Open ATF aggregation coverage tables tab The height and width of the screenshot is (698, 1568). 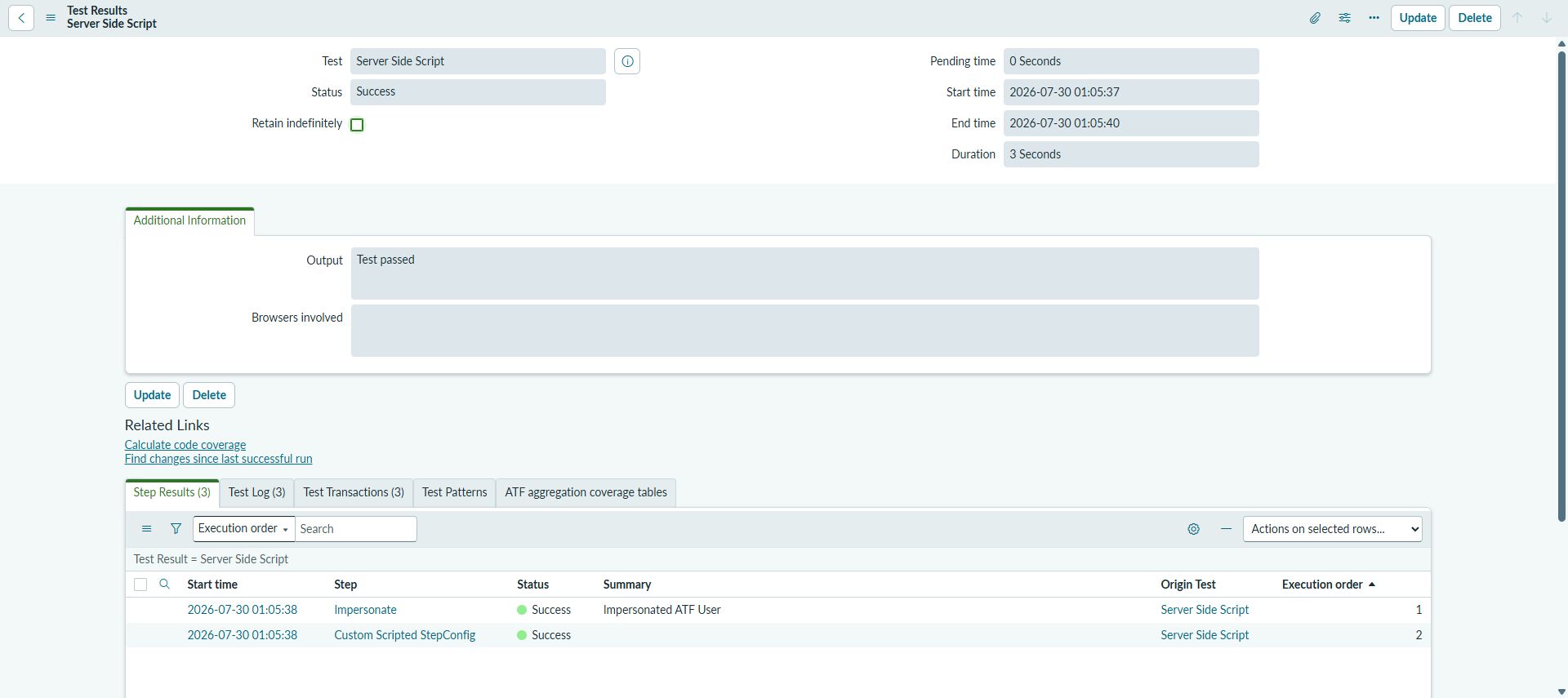[x=586, y=492]
